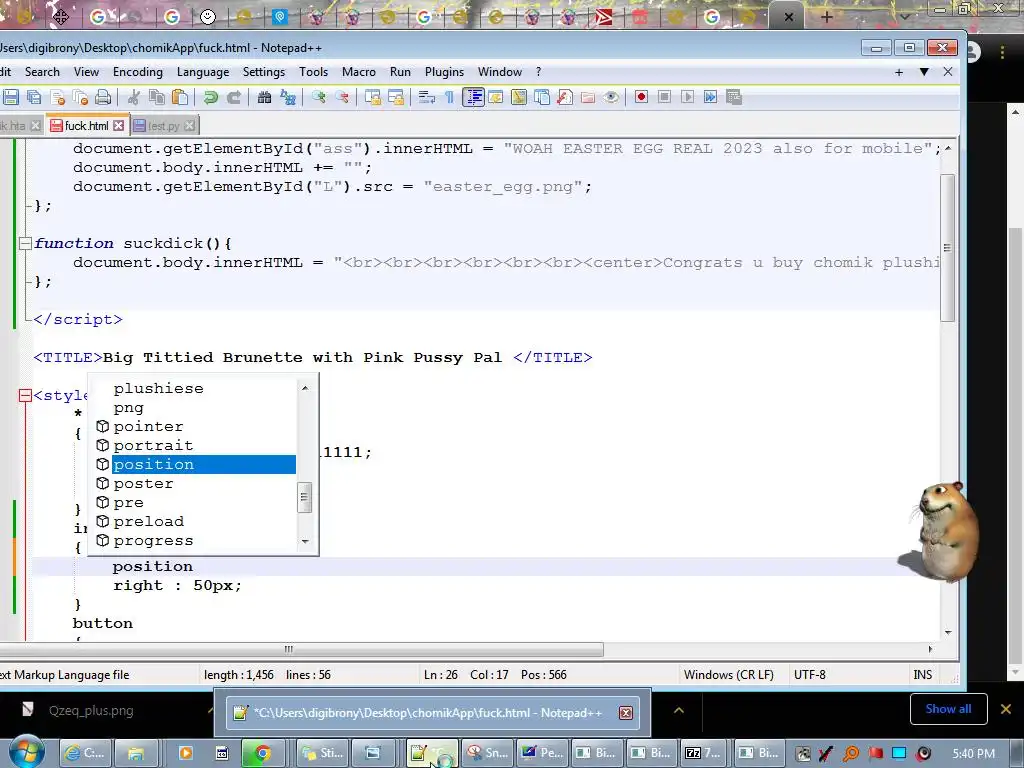Toggle the Document Map icon
This screenshot has height=768, width=1024.
(519, 97)
